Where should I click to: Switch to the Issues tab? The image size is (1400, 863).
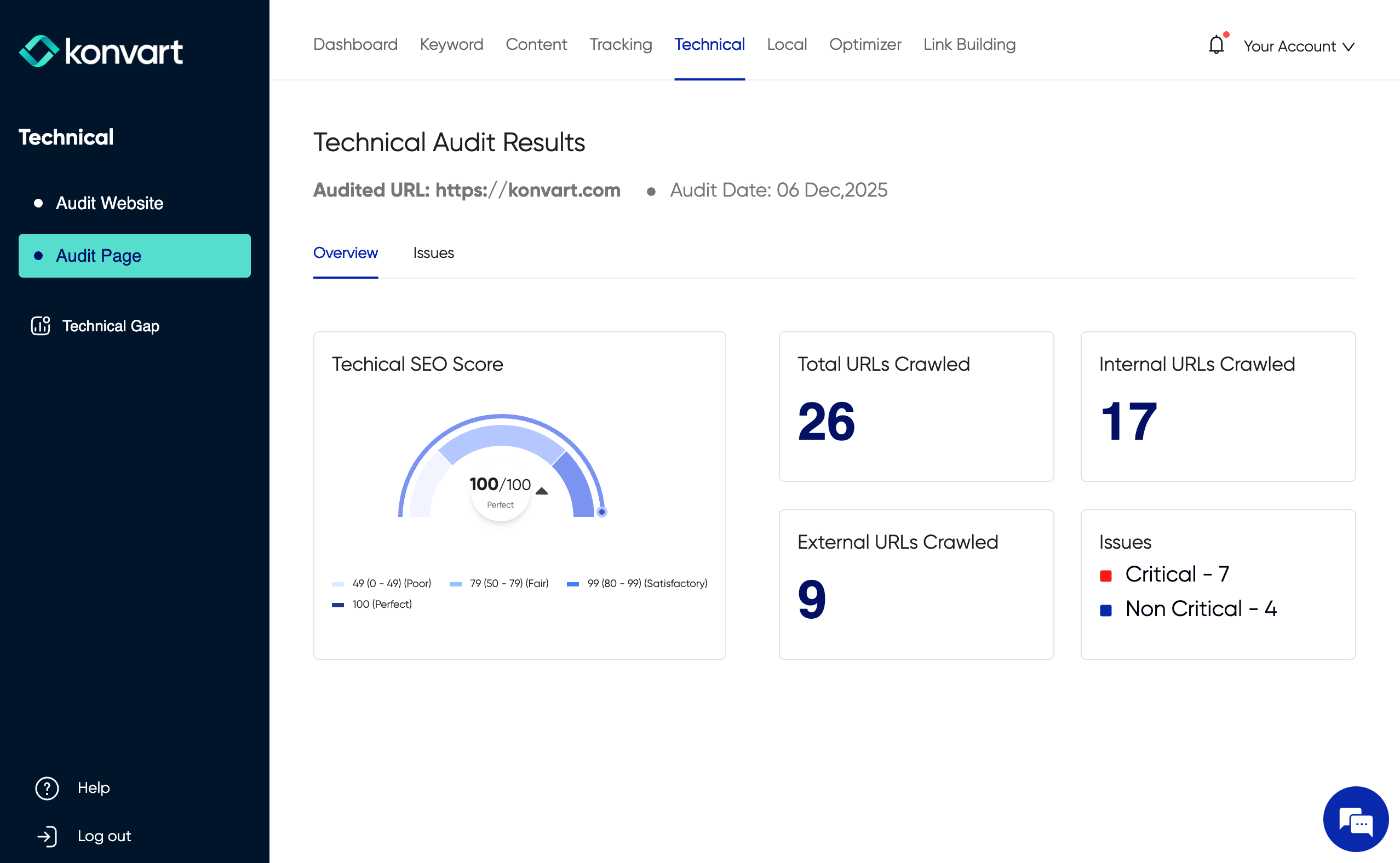(x=433, y=253)
